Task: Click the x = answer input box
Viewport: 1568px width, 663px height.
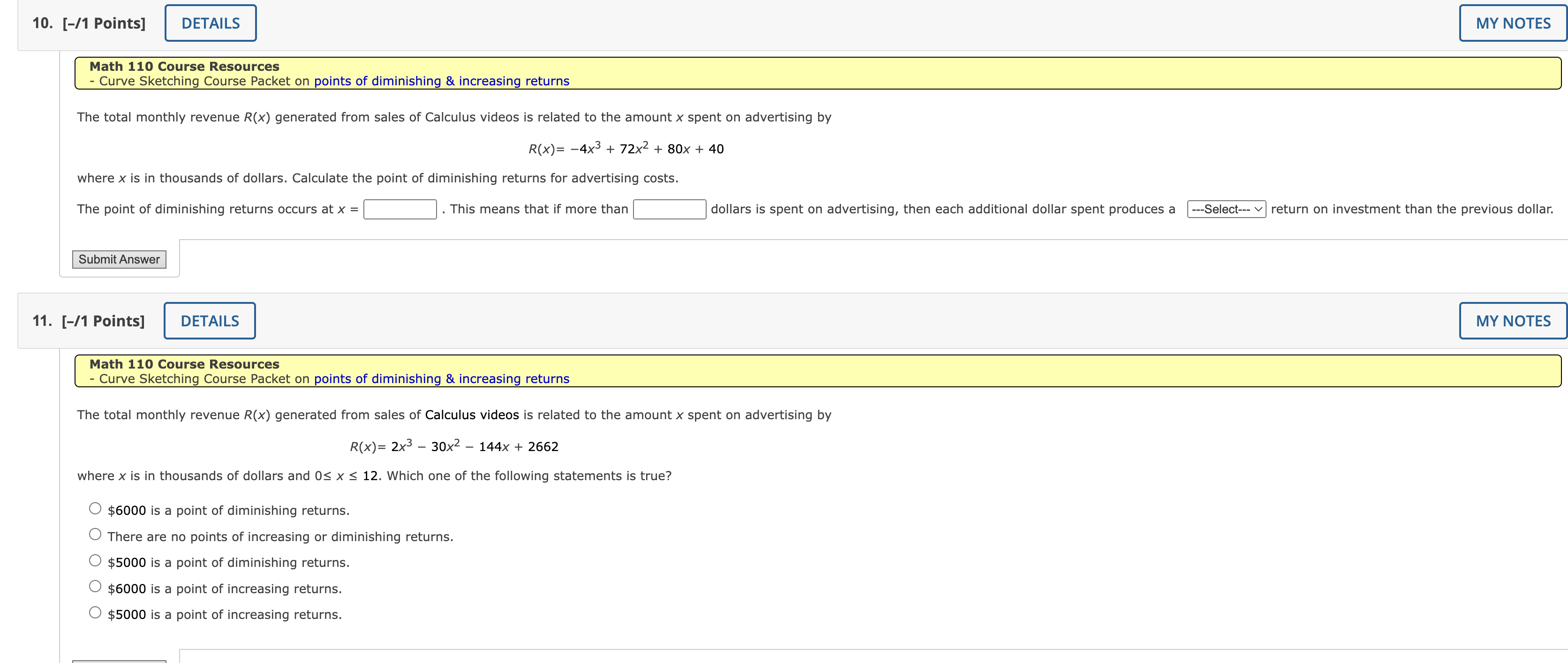Action: point(400,210)
